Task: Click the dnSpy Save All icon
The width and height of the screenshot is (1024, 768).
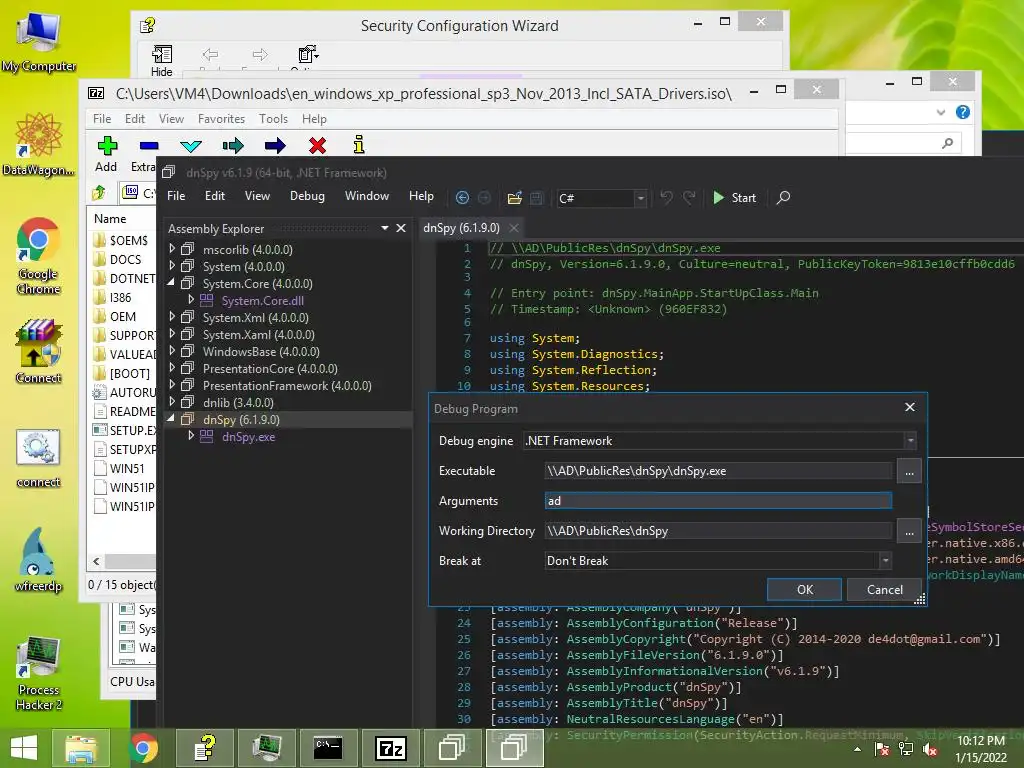Action: pos(537,198)
